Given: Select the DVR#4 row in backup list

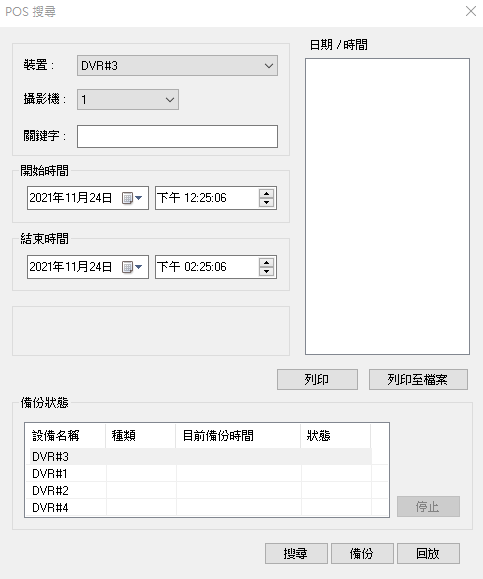Looking at the screenshot, I should point(201,507).
